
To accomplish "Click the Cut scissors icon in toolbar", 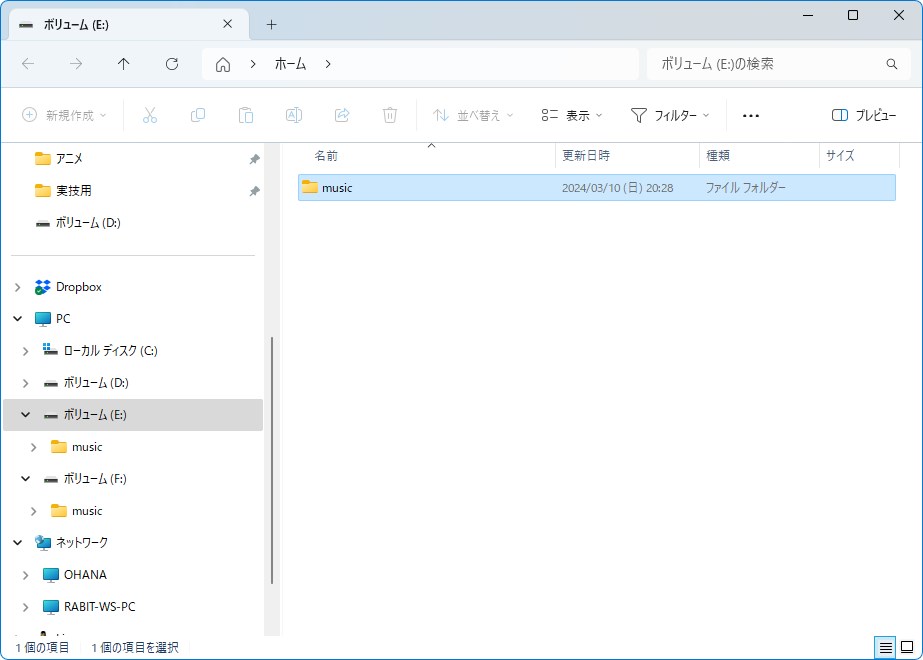I will pos(150,115).
